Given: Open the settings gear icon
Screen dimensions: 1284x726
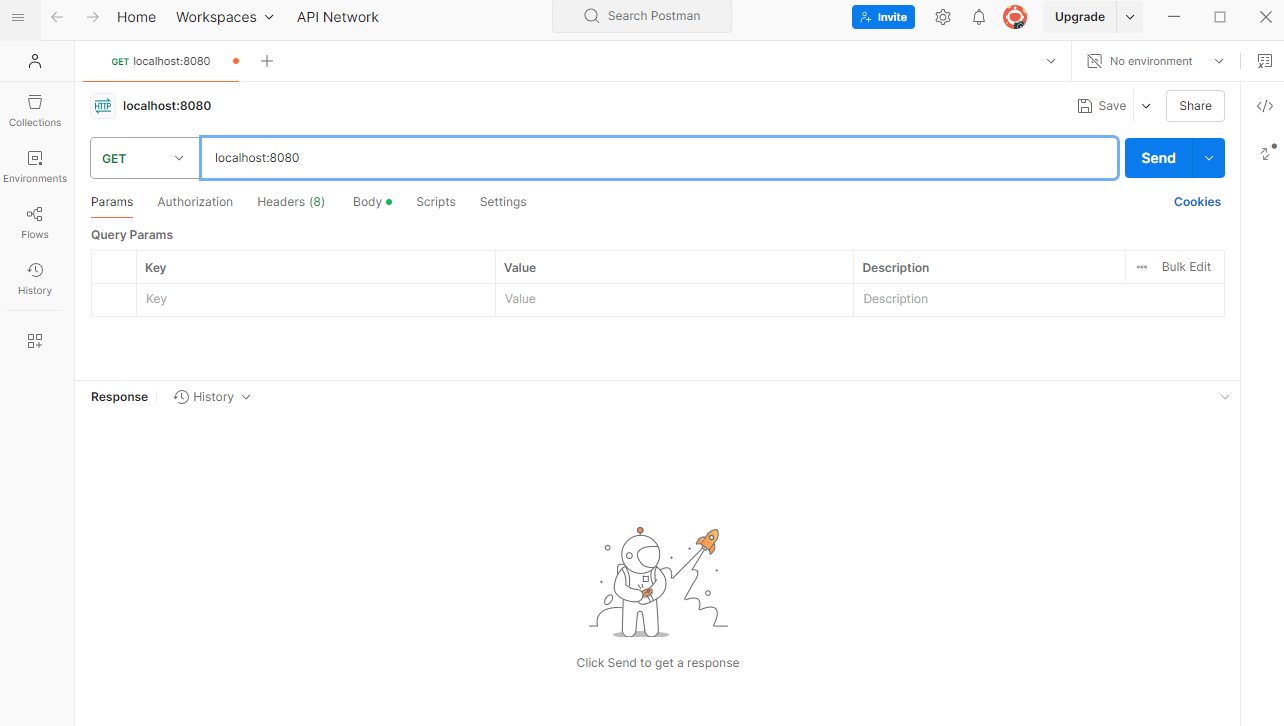Looking at the screenshot, I should tap(943, 17).
